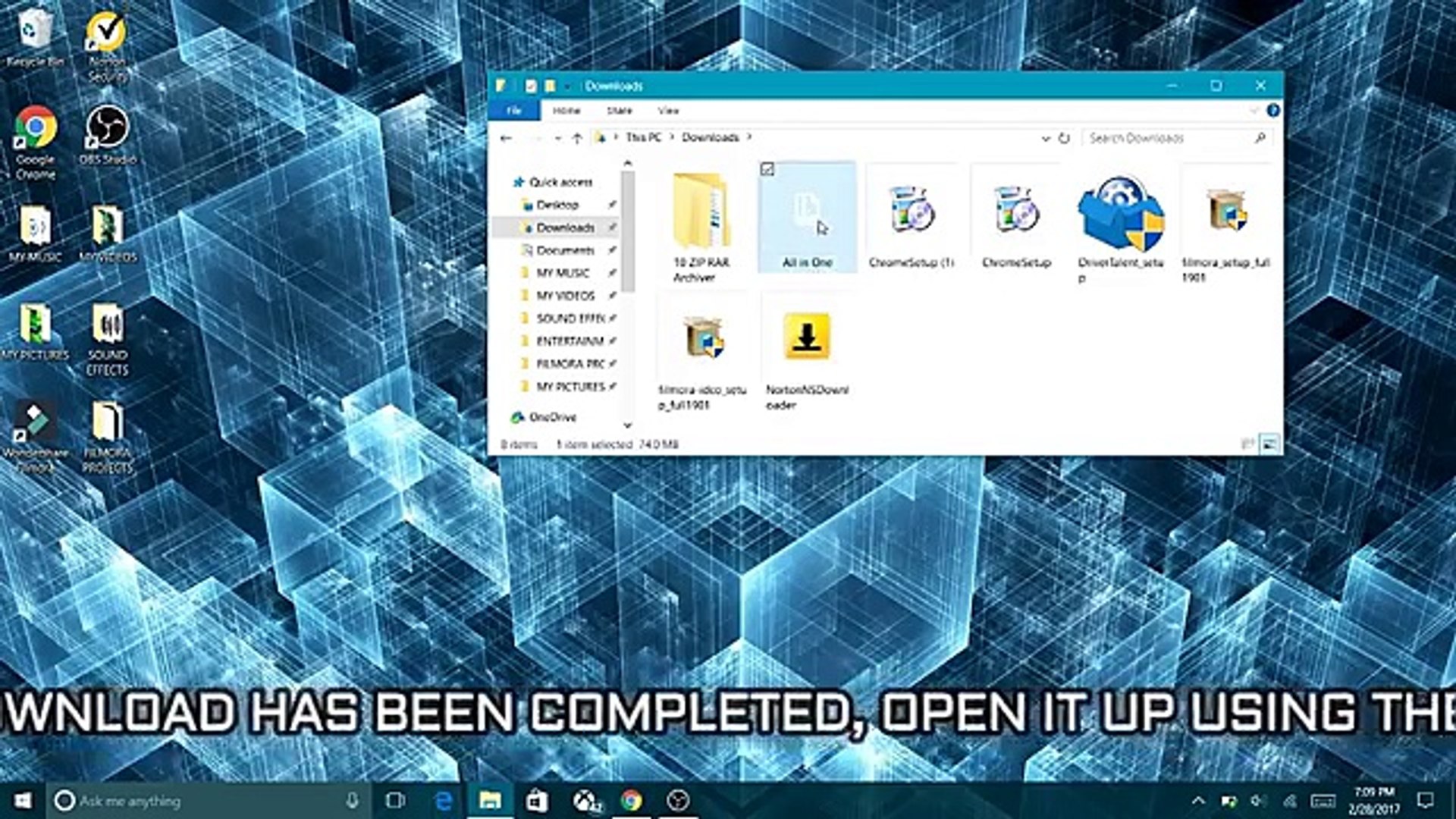Screen dimensions: 1456x819
Task: Open the File menu tab
Action: 514,111
